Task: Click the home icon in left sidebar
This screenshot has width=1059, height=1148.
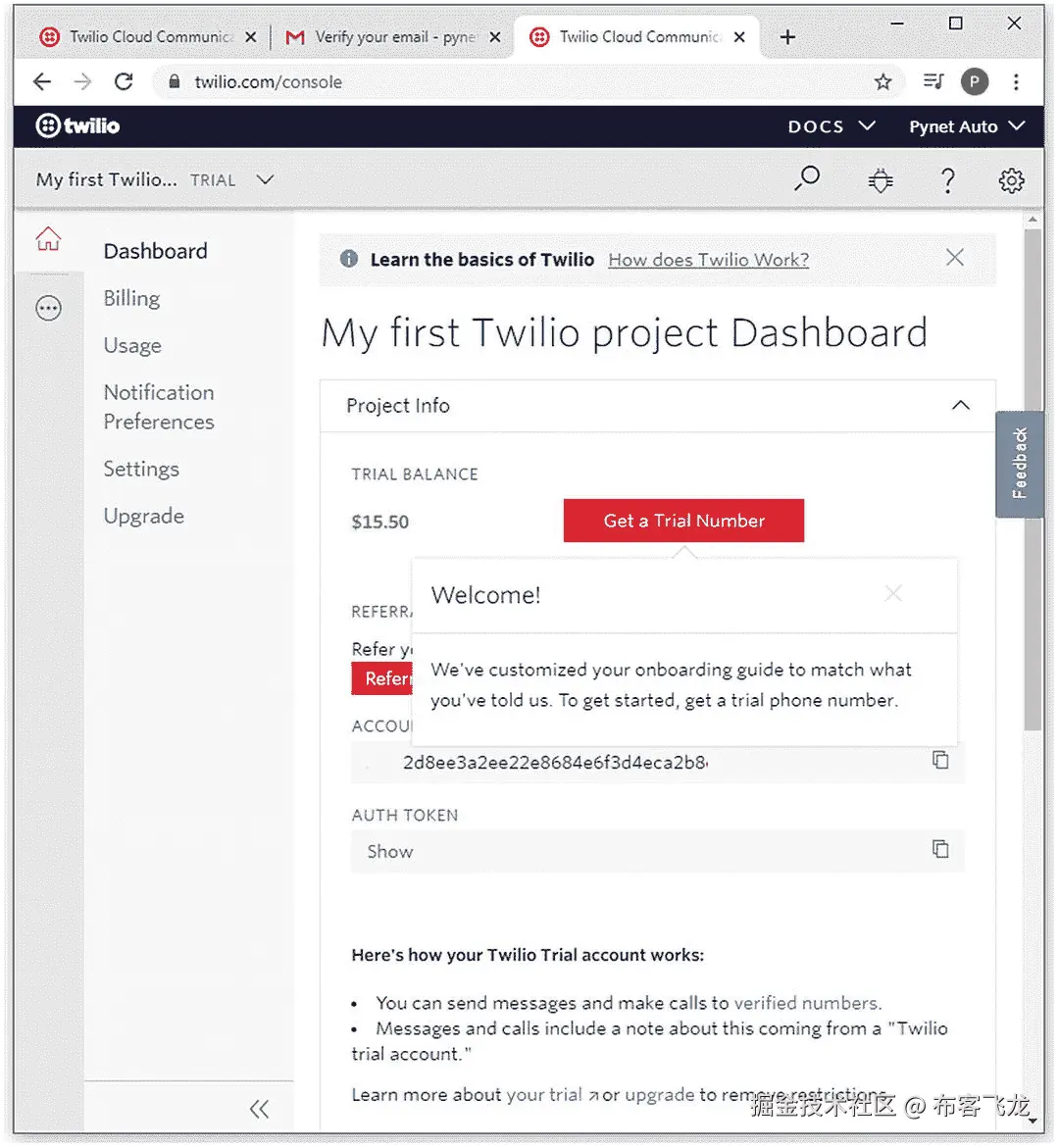Action: pos(48,238)
